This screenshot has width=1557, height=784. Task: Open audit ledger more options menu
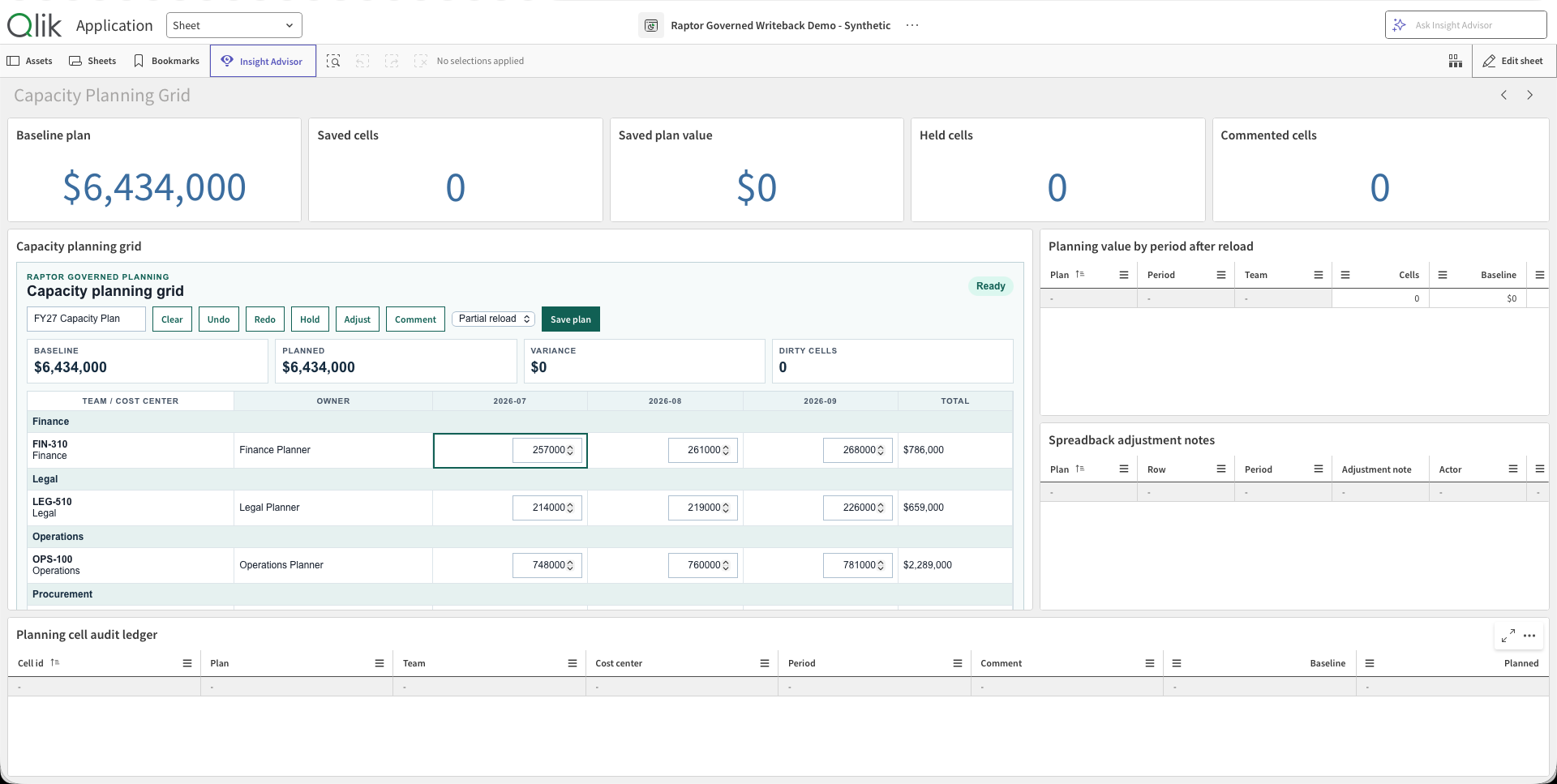point(1529,636)
